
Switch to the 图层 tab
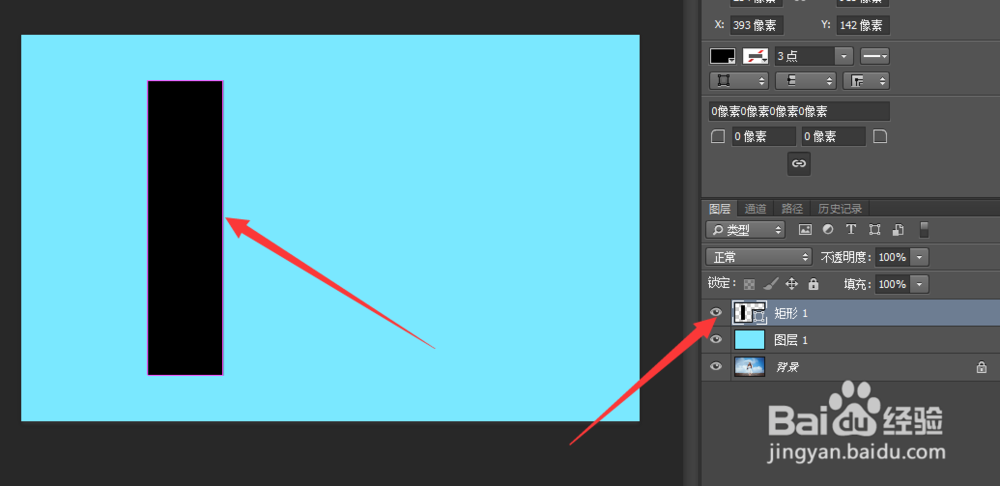720,209
